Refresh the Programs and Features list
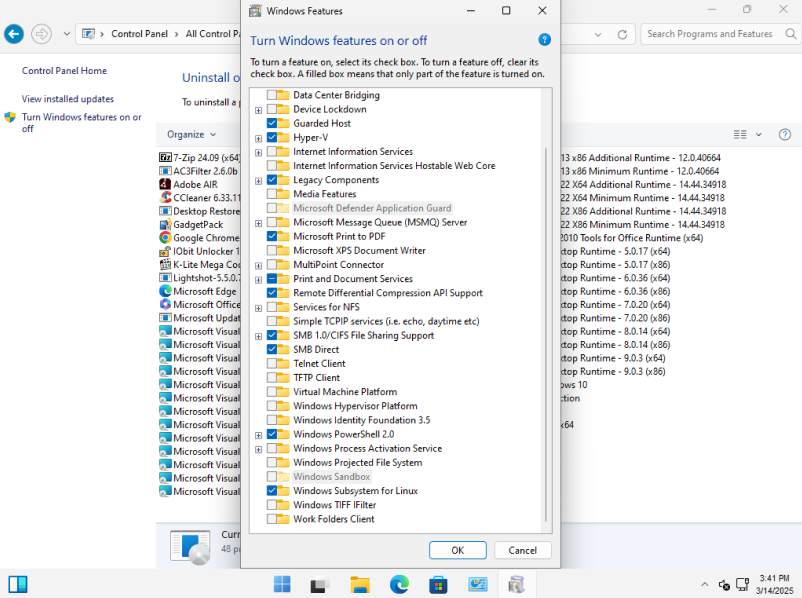 622,34
